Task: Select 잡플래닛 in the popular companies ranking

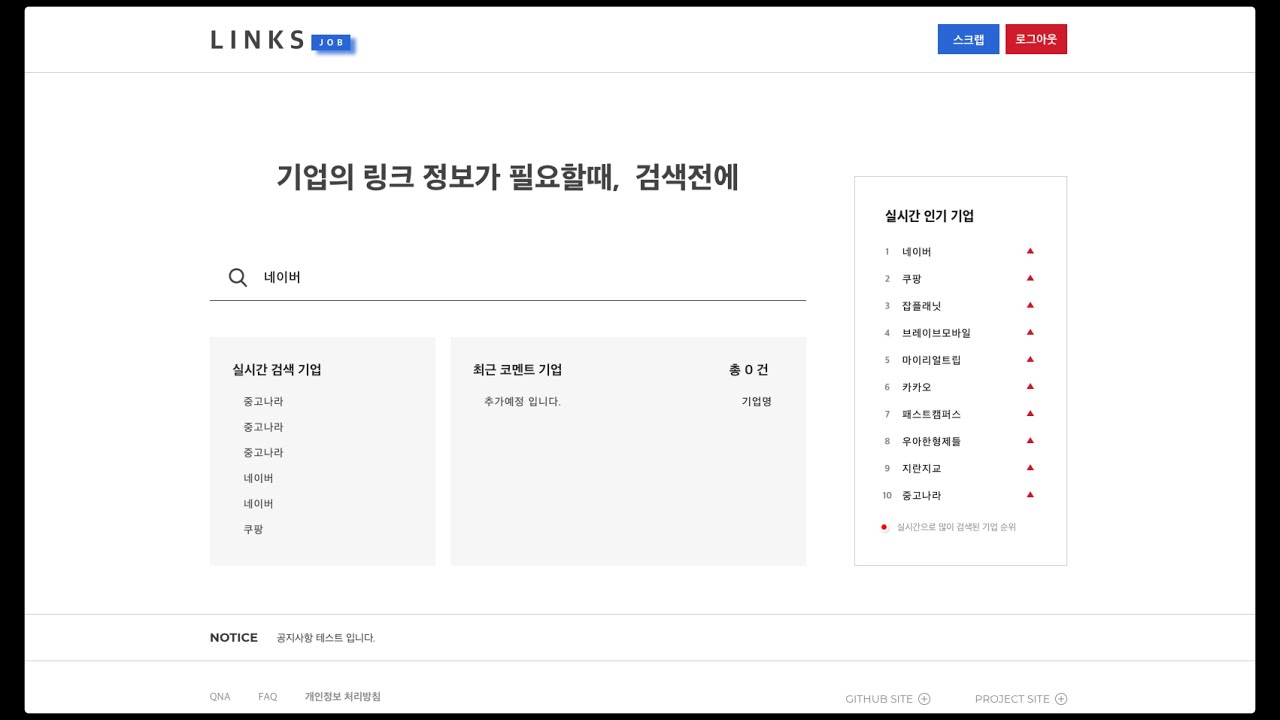Action: pos(921,306)
